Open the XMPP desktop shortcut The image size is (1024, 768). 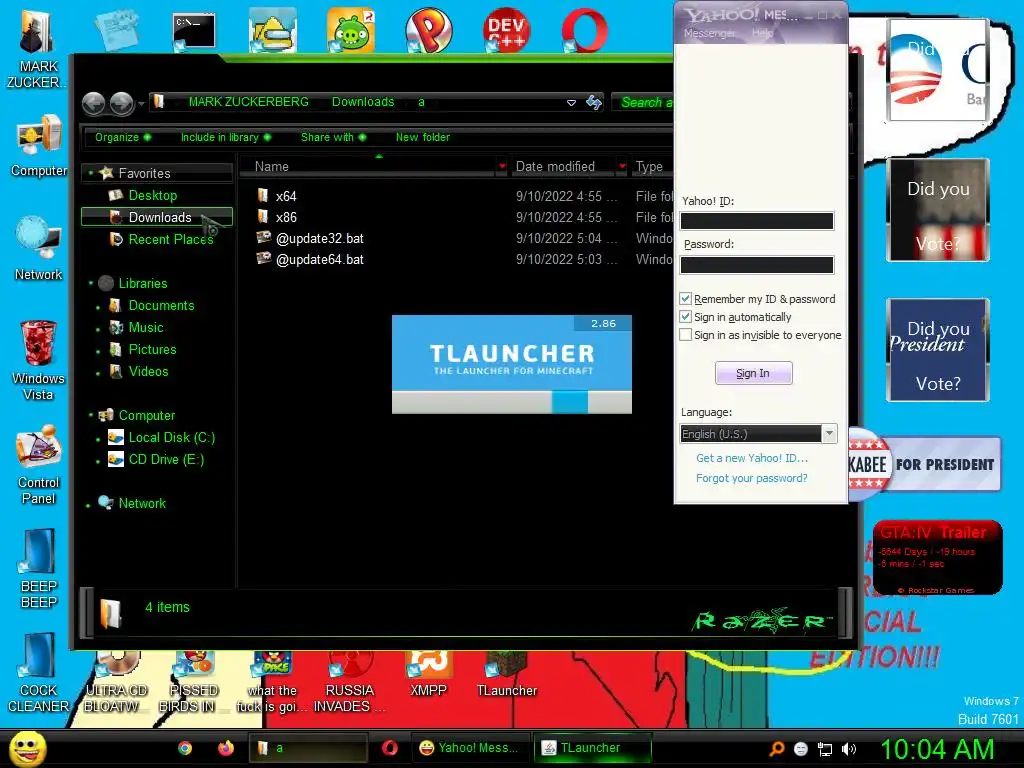(428, 674)
